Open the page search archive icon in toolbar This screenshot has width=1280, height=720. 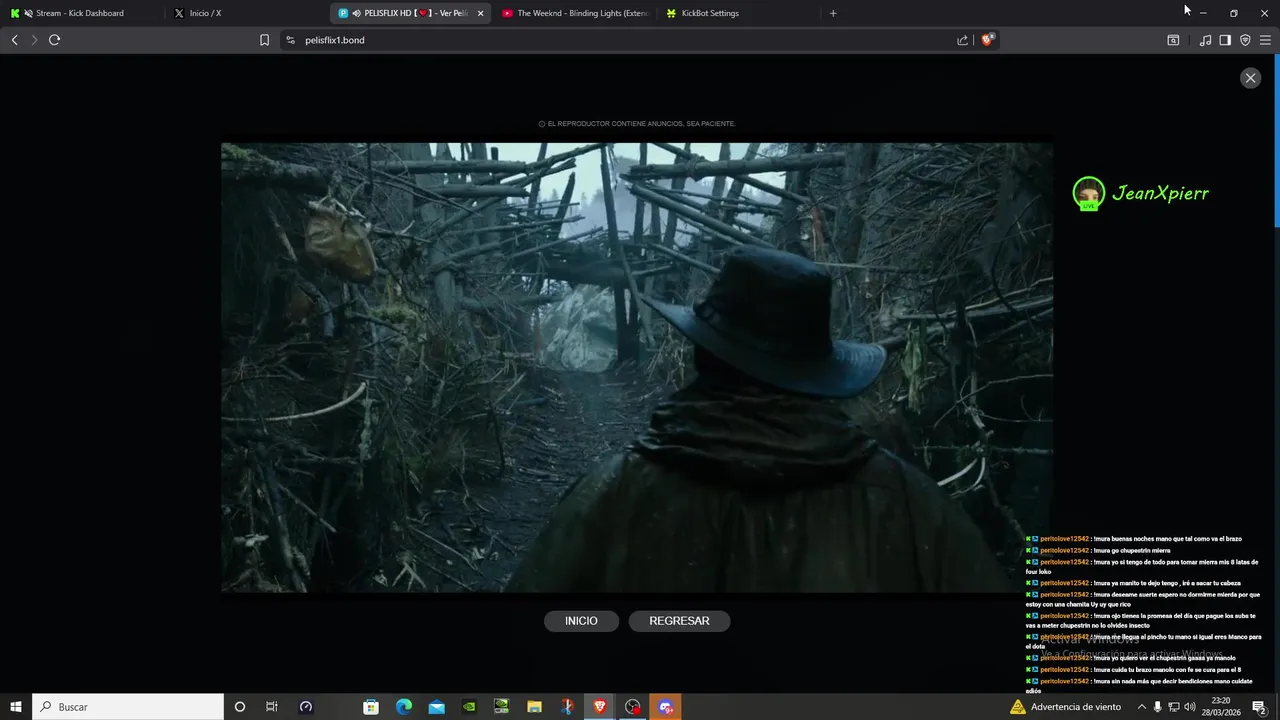coord(1173,40)
